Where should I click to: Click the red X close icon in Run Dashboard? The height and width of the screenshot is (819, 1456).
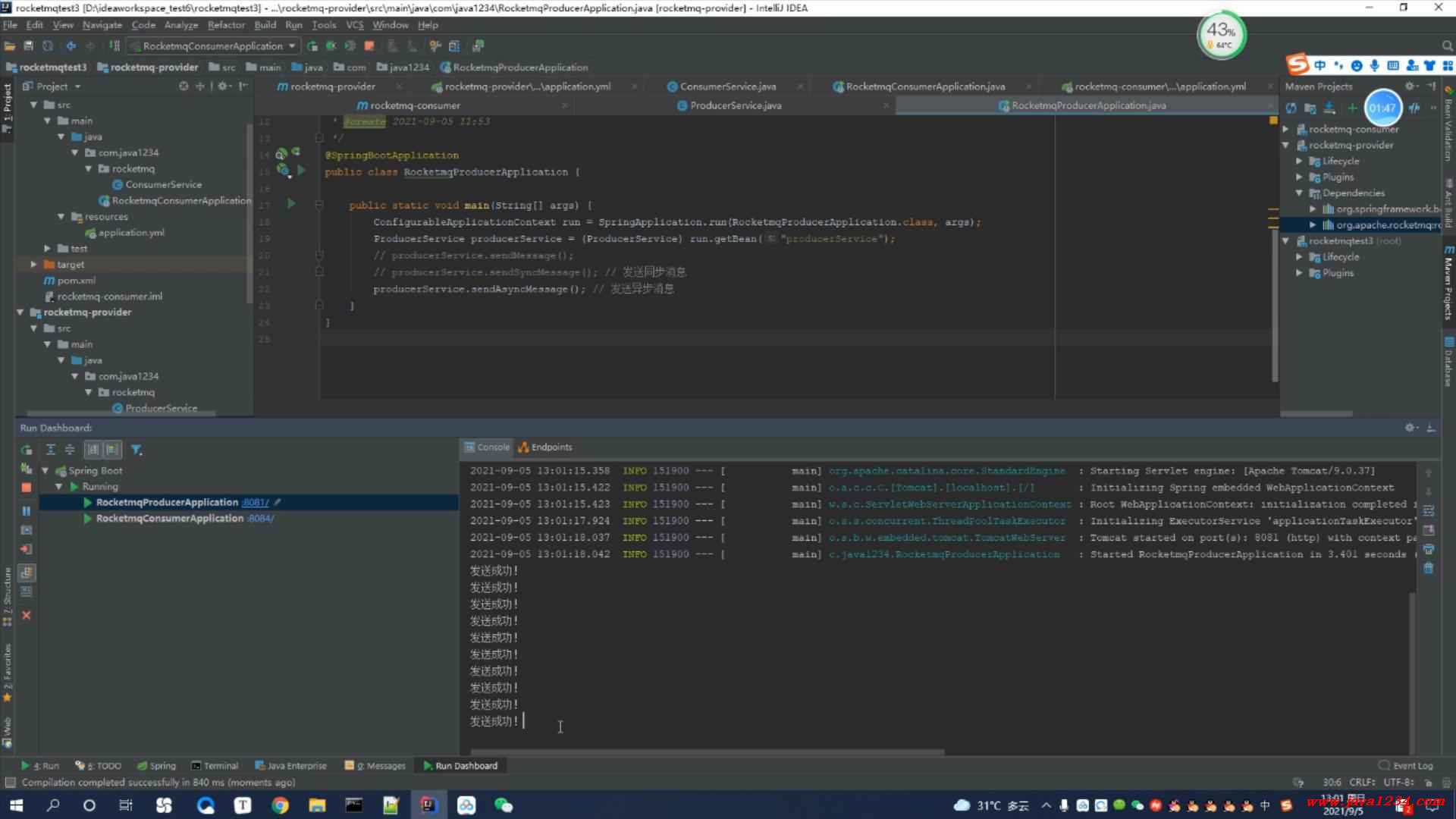27,615
